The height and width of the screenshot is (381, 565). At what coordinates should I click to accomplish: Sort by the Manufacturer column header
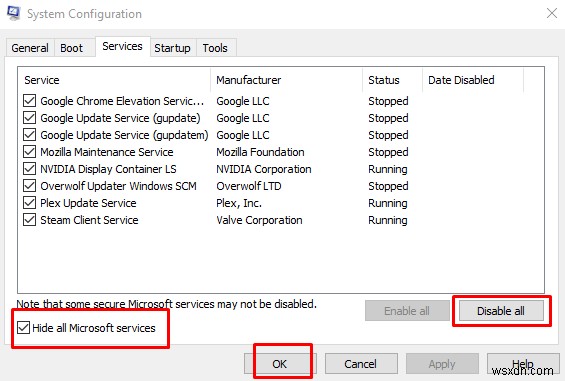(x=286, y=80)
